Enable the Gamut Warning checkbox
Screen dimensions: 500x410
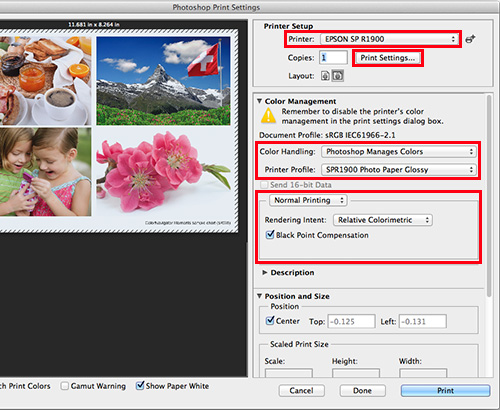tap(65, 386)
